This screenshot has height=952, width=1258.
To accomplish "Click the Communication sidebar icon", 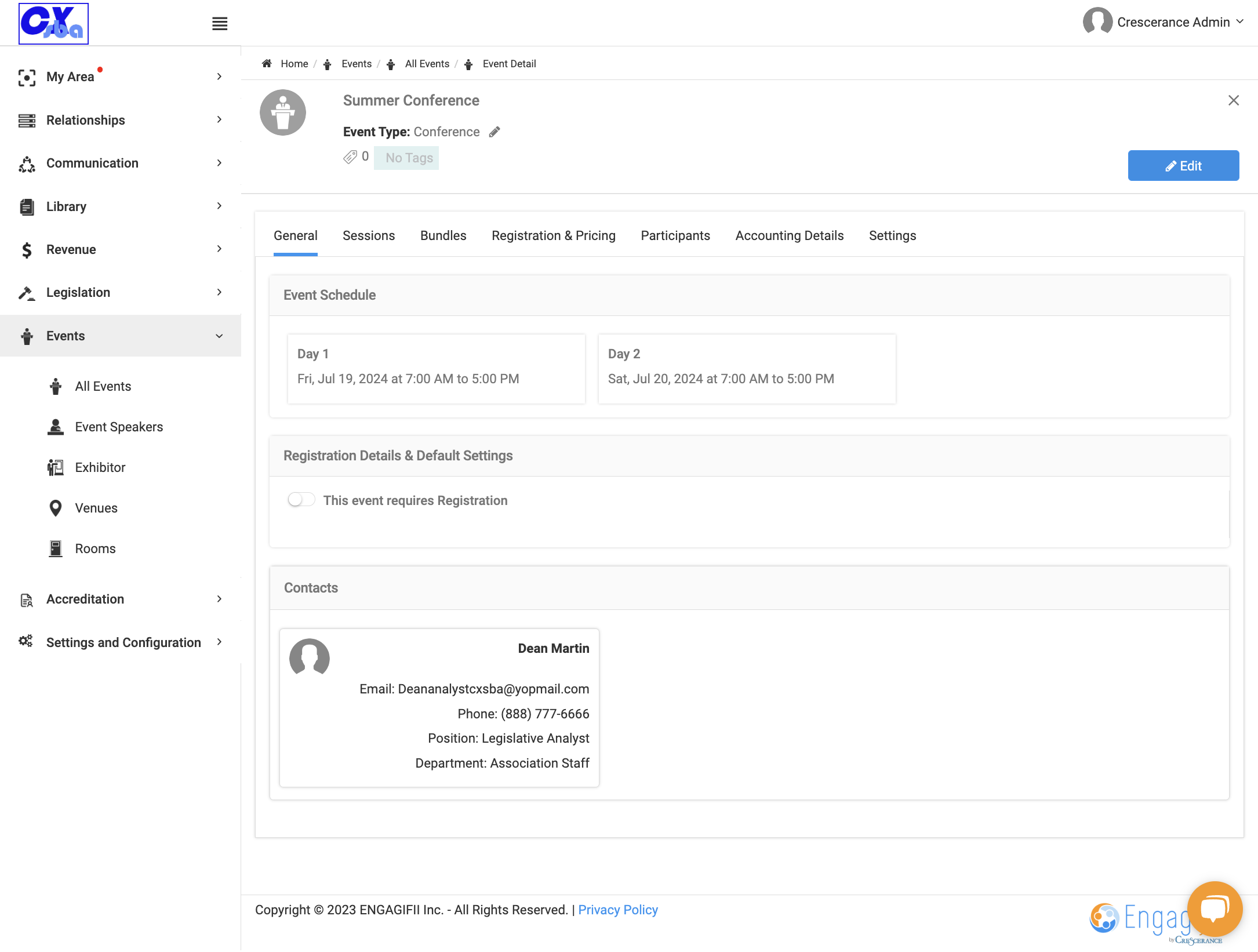I will click(27, 163).
